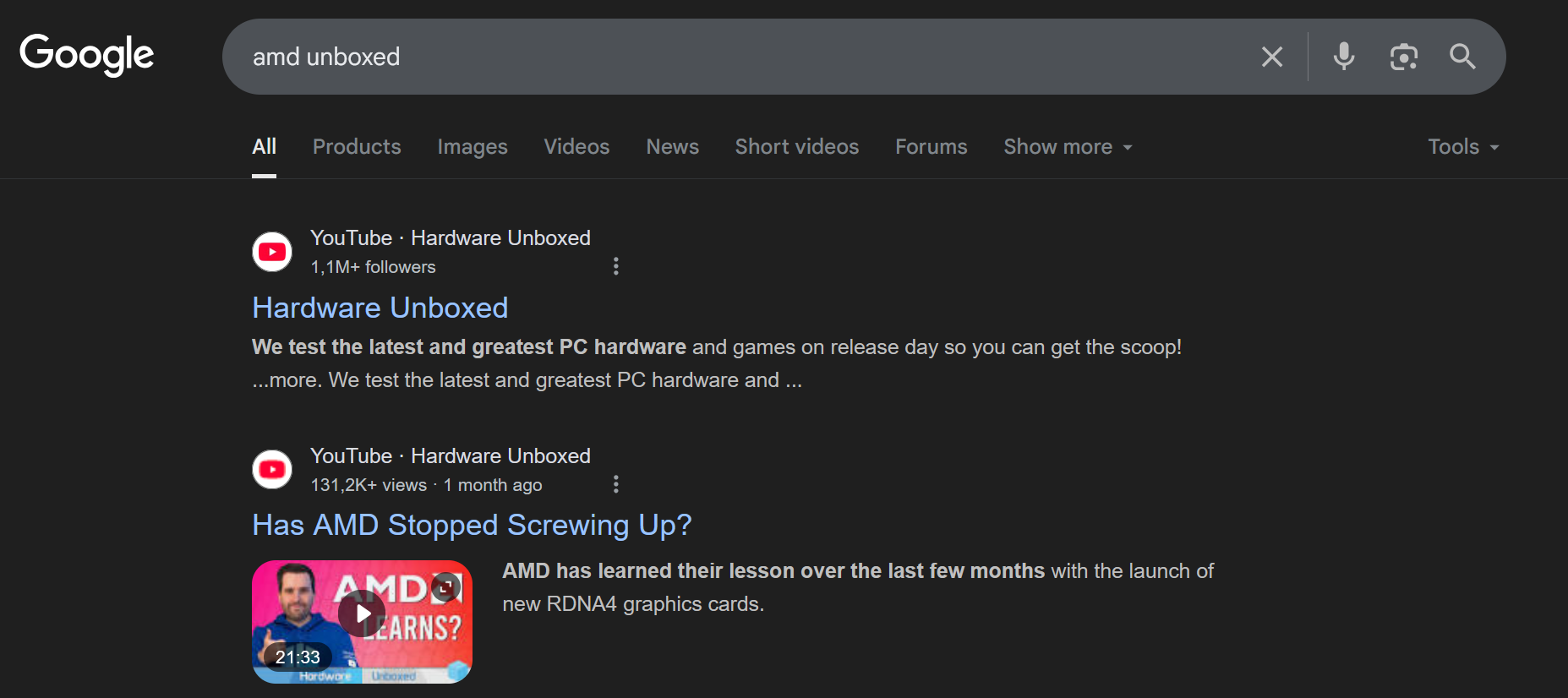Switch to Short videos tab
1568x698 pixels.
pyautogui.click(x=797, y=146)
